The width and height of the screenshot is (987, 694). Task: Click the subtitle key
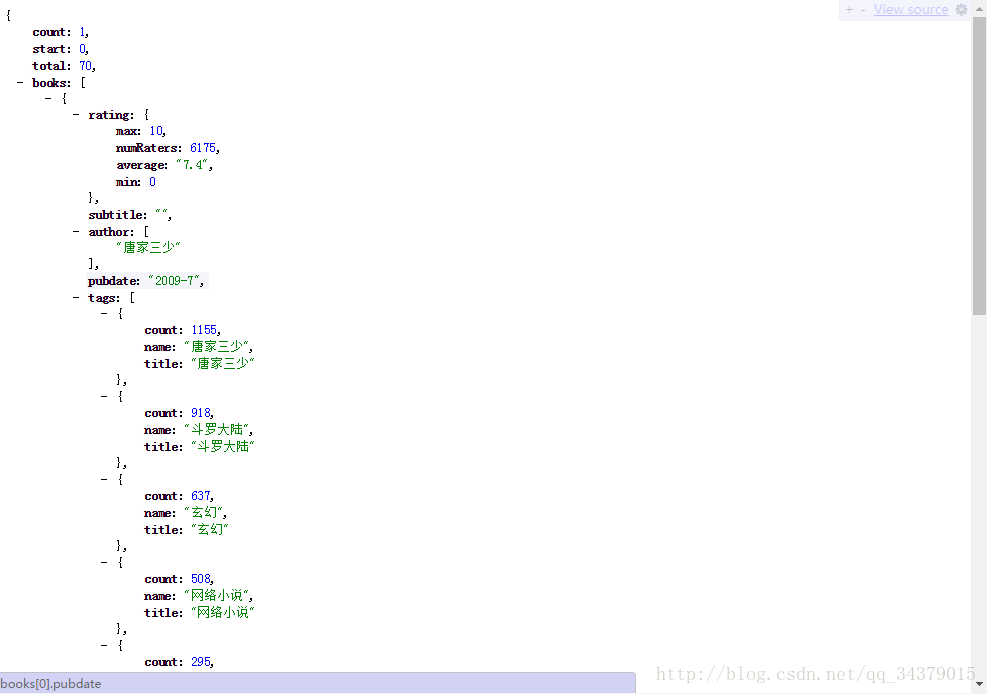point(116,215)
